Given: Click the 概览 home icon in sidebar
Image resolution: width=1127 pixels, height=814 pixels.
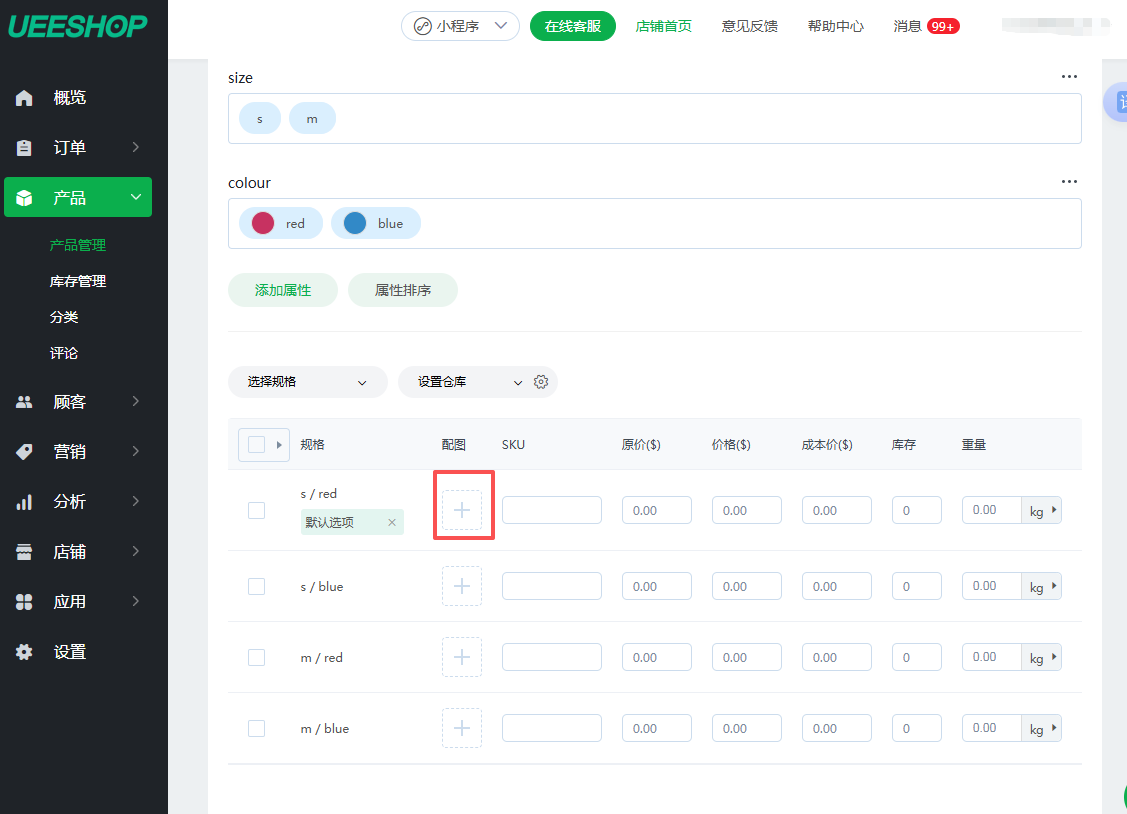Looking at the screenshot, I should [25, 98].
